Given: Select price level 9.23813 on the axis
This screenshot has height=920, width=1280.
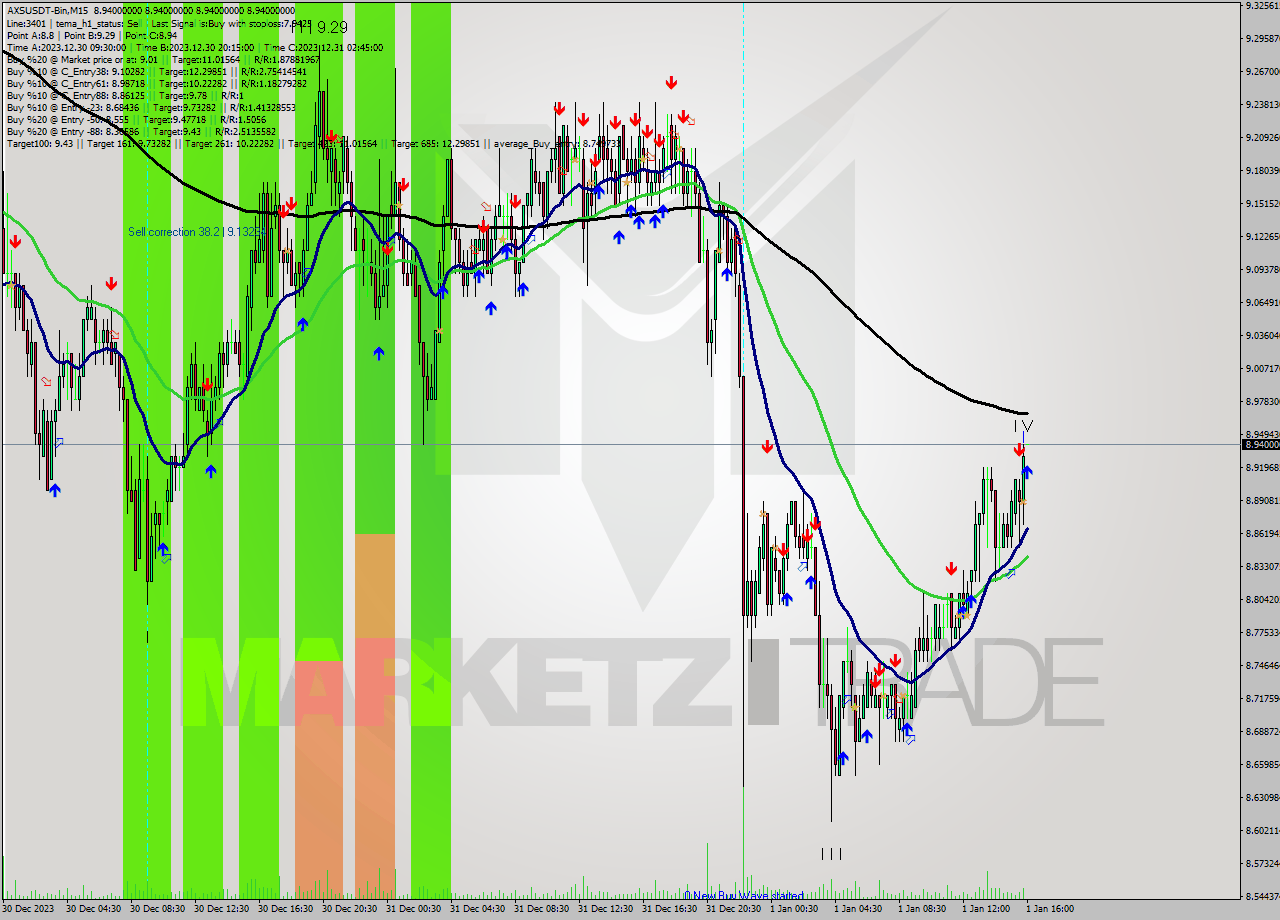Looking at the screenshot, I should [x=1262, y=105].
